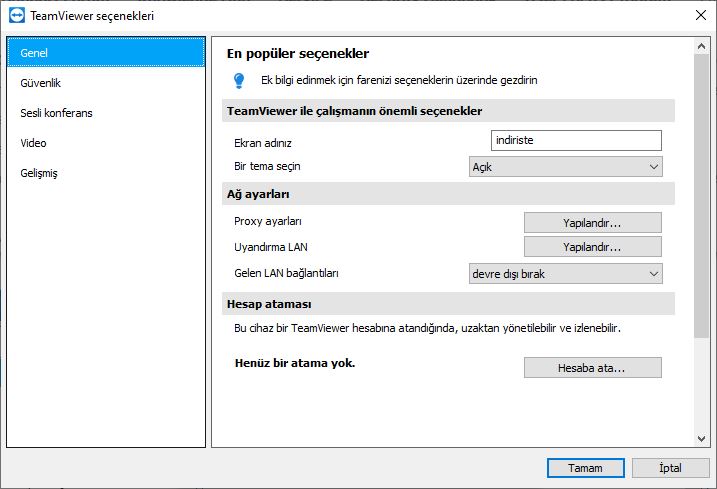Click the 'Ek bilgi edinmek için' hint text

coord(399,80)
